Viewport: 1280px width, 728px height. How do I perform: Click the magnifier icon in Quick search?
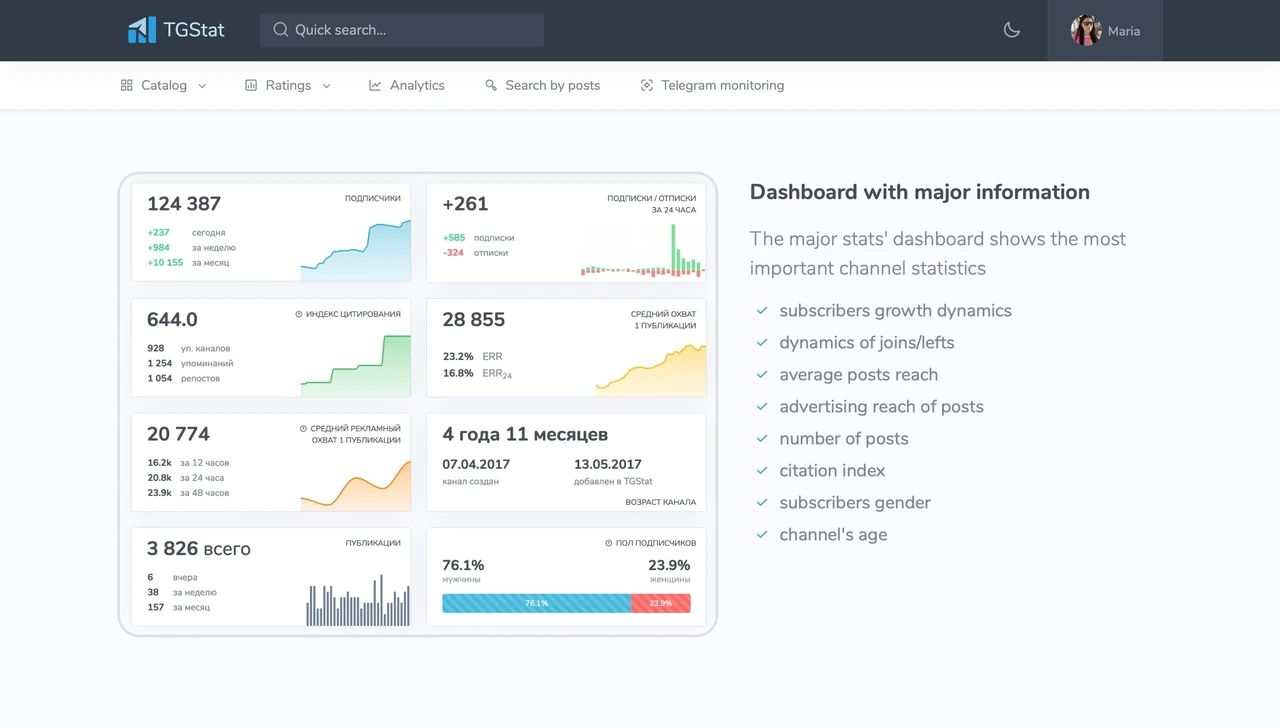pyautogui.click(x=281, y=30)
